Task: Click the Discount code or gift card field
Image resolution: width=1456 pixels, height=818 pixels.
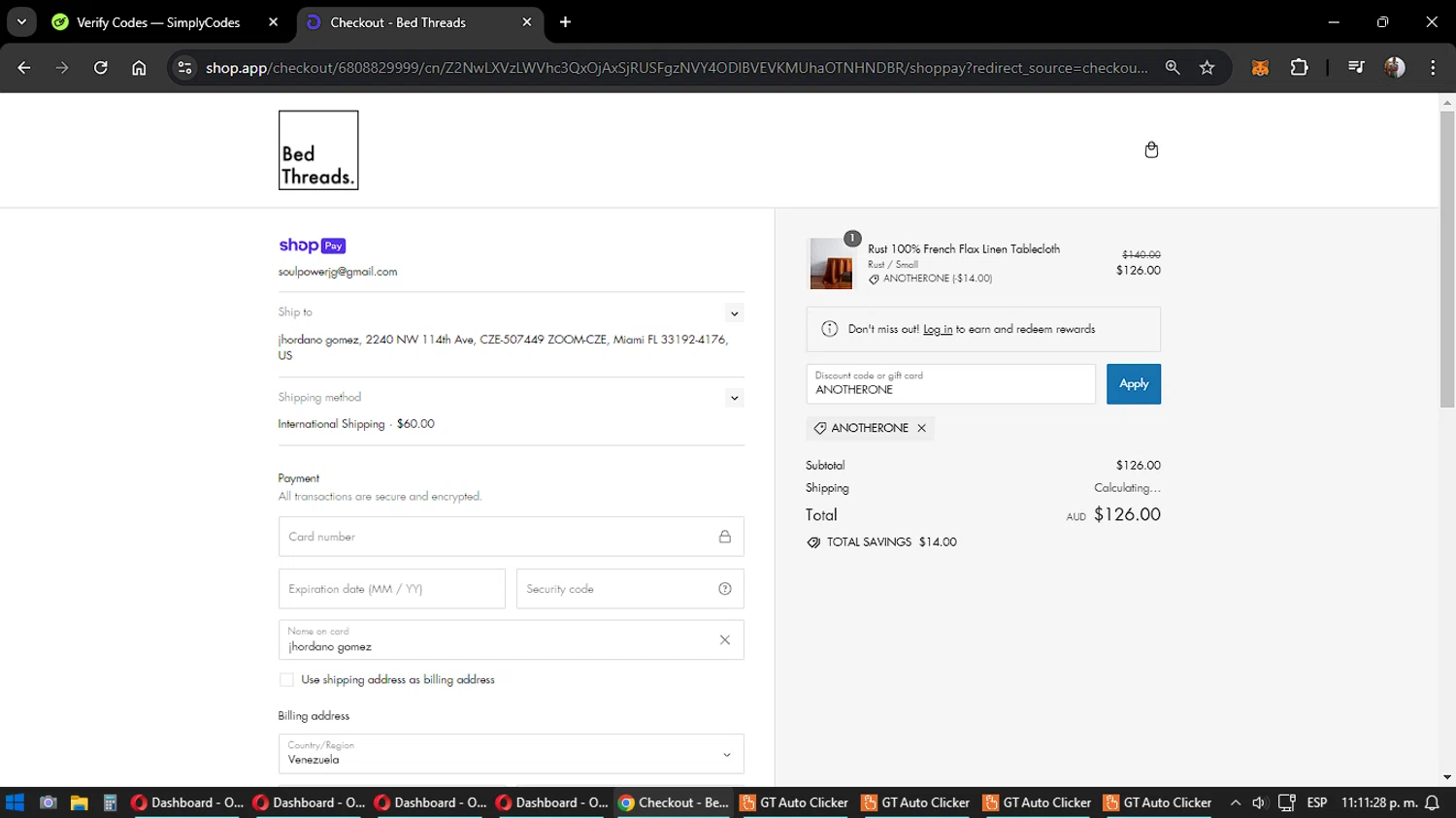Action: [951, 384]
